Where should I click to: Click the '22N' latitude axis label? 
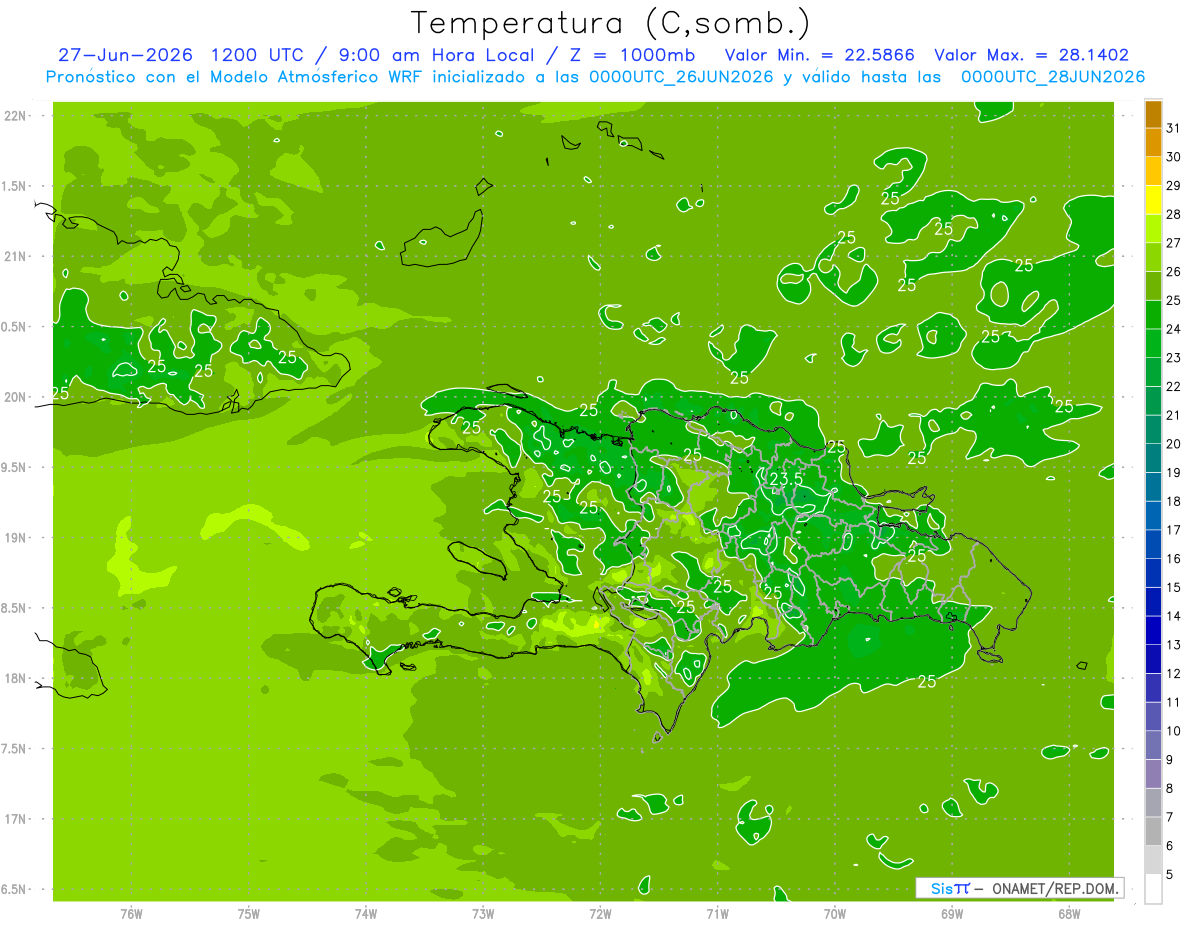pos(14,115)
